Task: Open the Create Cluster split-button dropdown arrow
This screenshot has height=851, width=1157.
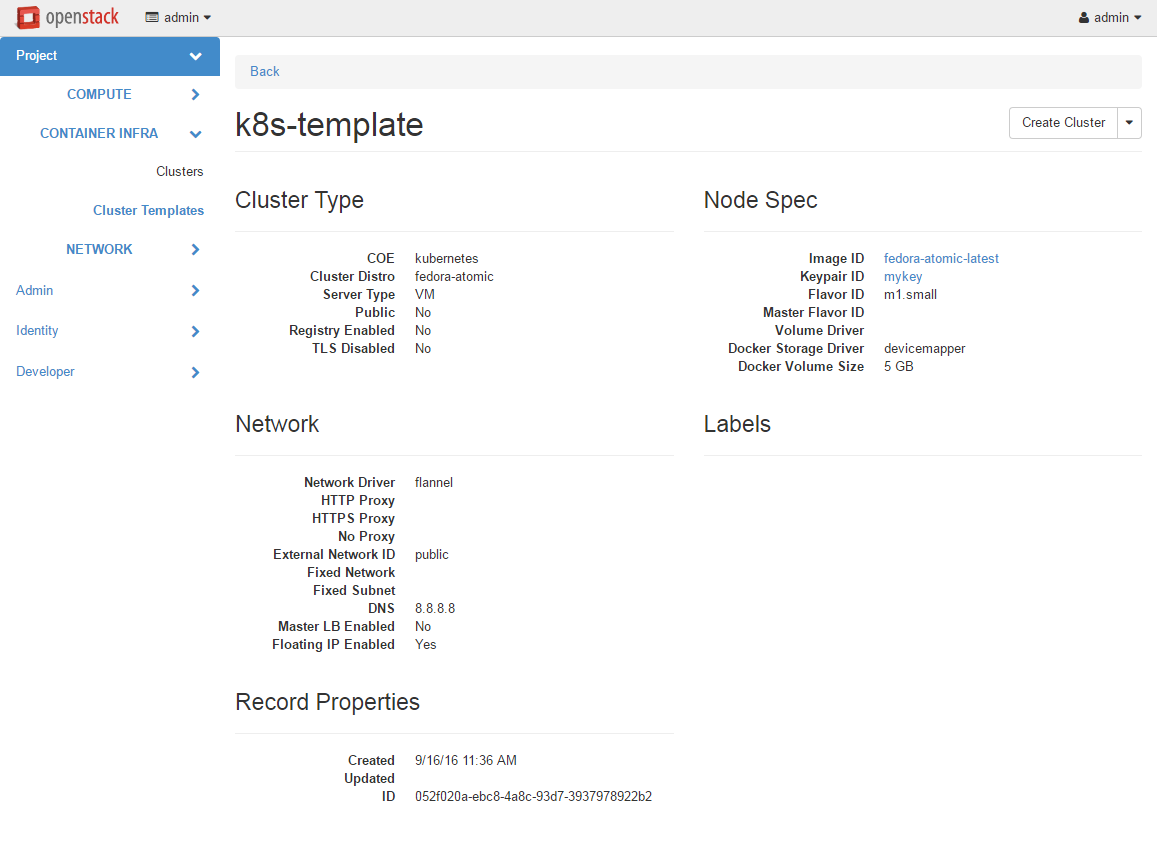Action: (1130, 122)
